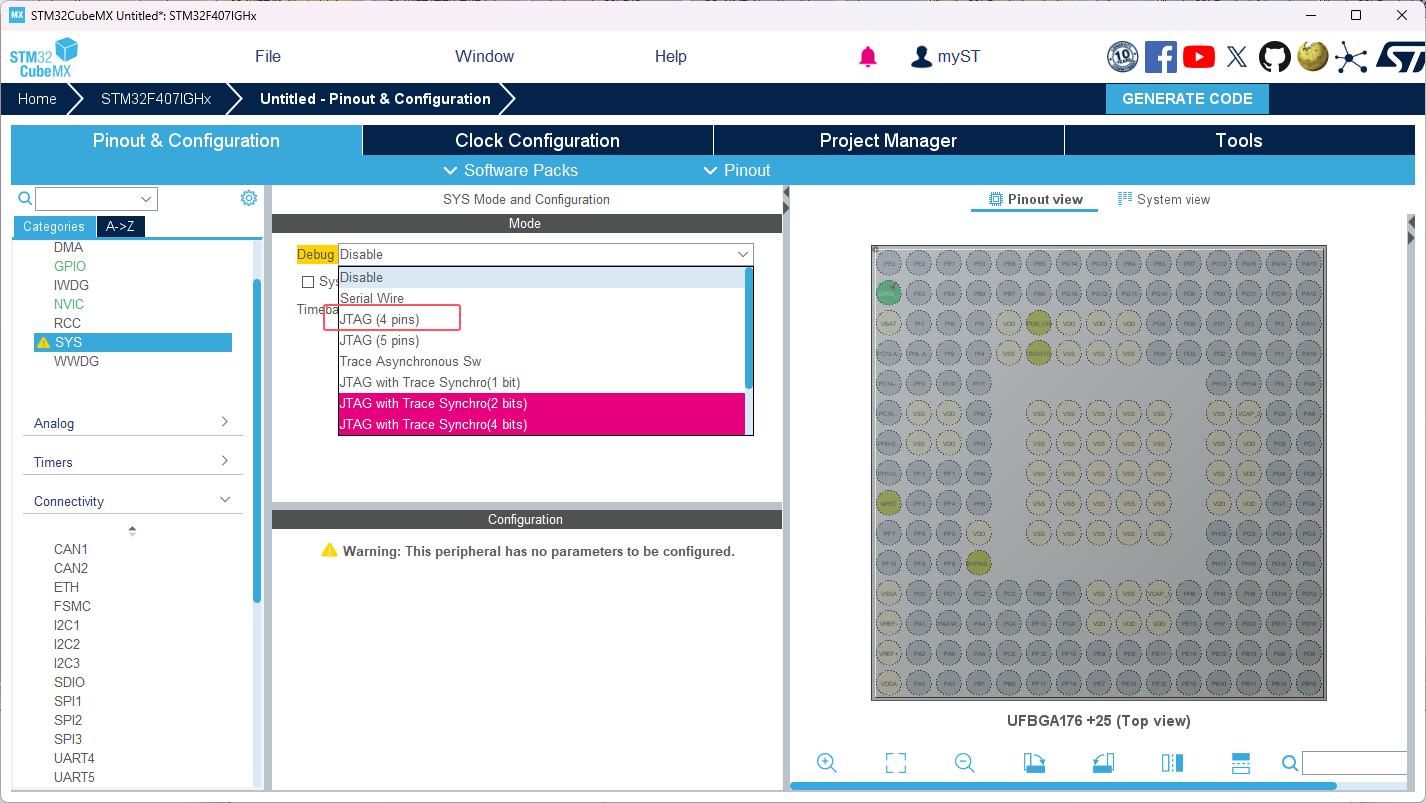
Task: Open the Software Packs dropdown
Action: pos(510,170)
